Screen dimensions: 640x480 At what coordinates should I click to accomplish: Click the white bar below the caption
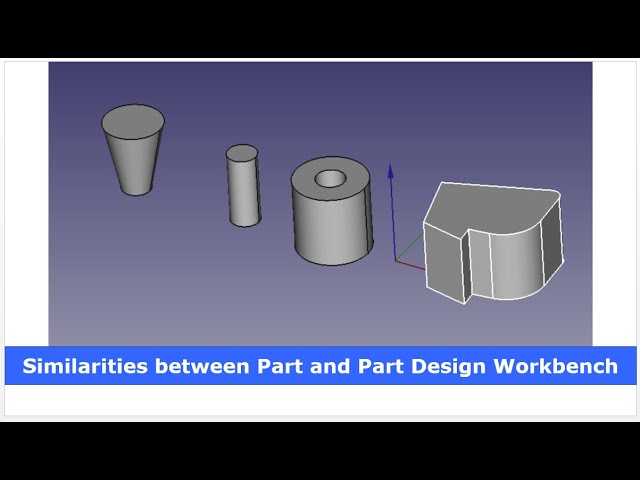pyautogui.click(x=320, y=399)
